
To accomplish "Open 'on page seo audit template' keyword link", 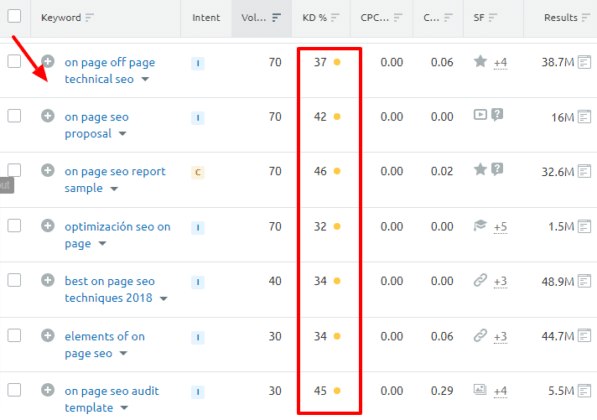I will (x=112, y=399).
